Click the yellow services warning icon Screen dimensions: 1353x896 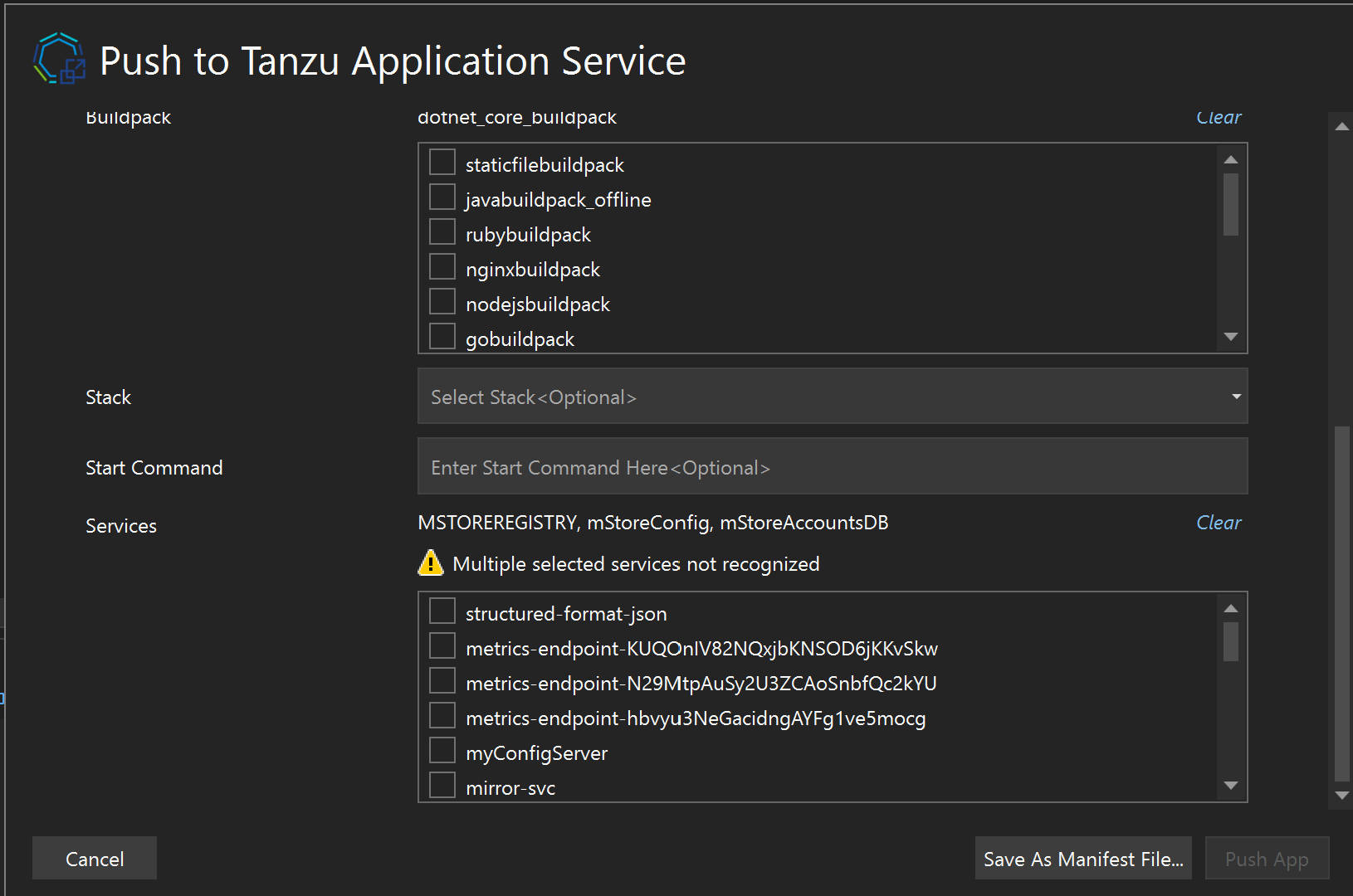[x=431, y=563]
